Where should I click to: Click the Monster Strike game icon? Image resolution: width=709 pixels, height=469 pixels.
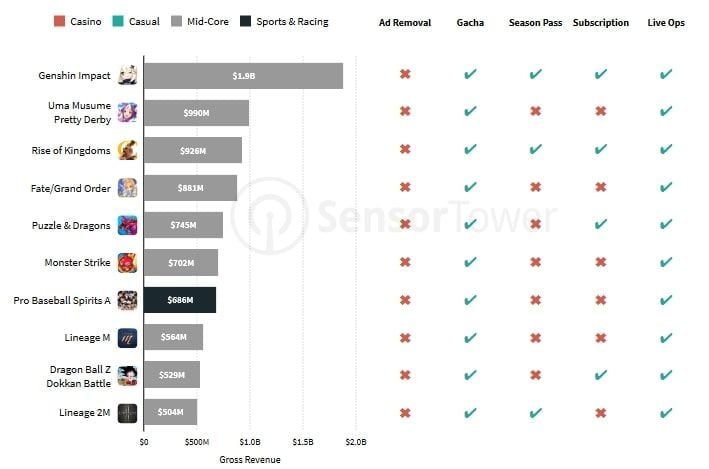click(x=128, y=263)
